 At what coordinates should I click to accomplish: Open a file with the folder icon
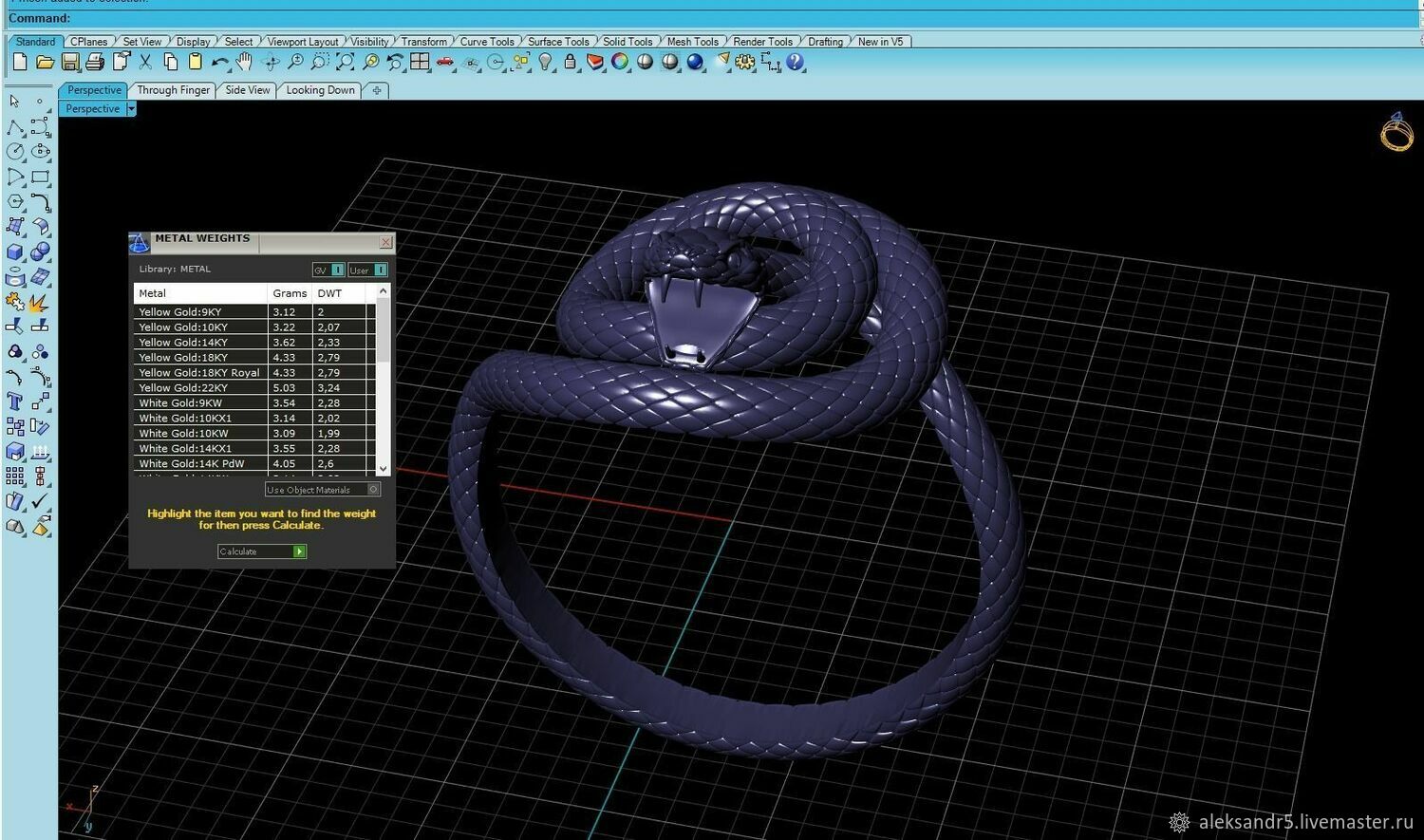(45, 63)
